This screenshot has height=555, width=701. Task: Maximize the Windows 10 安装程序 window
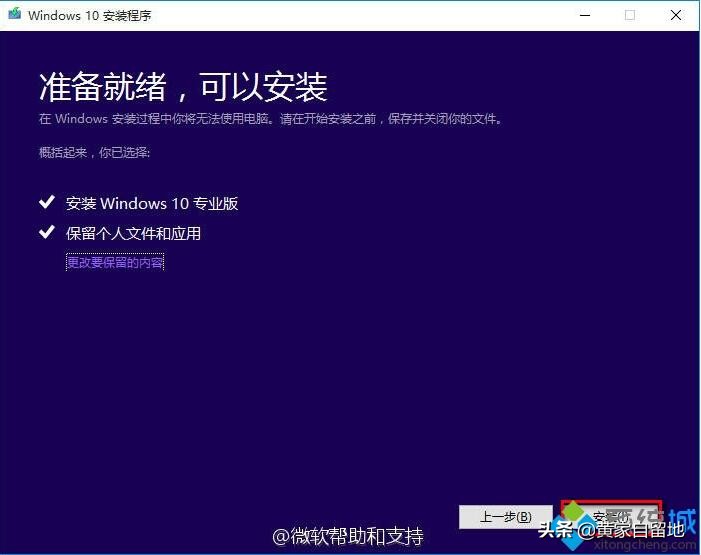click(x=629, y=15)
